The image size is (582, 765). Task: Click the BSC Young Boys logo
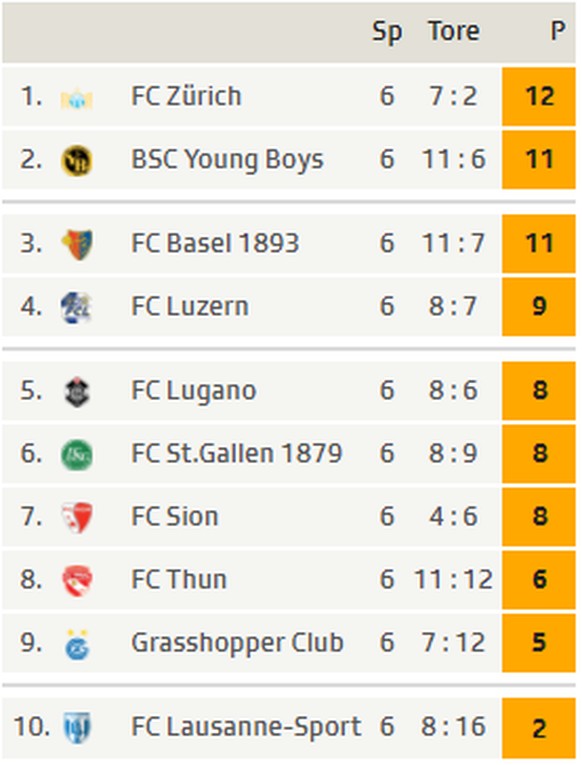[77, 161]
